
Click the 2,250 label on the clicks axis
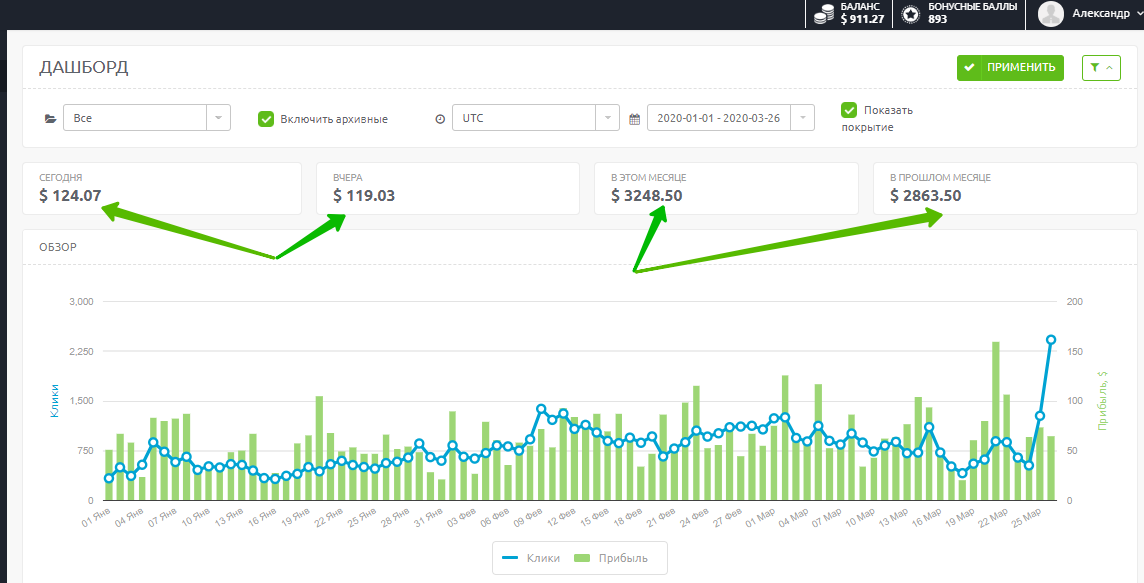click(x=82, y=352)
